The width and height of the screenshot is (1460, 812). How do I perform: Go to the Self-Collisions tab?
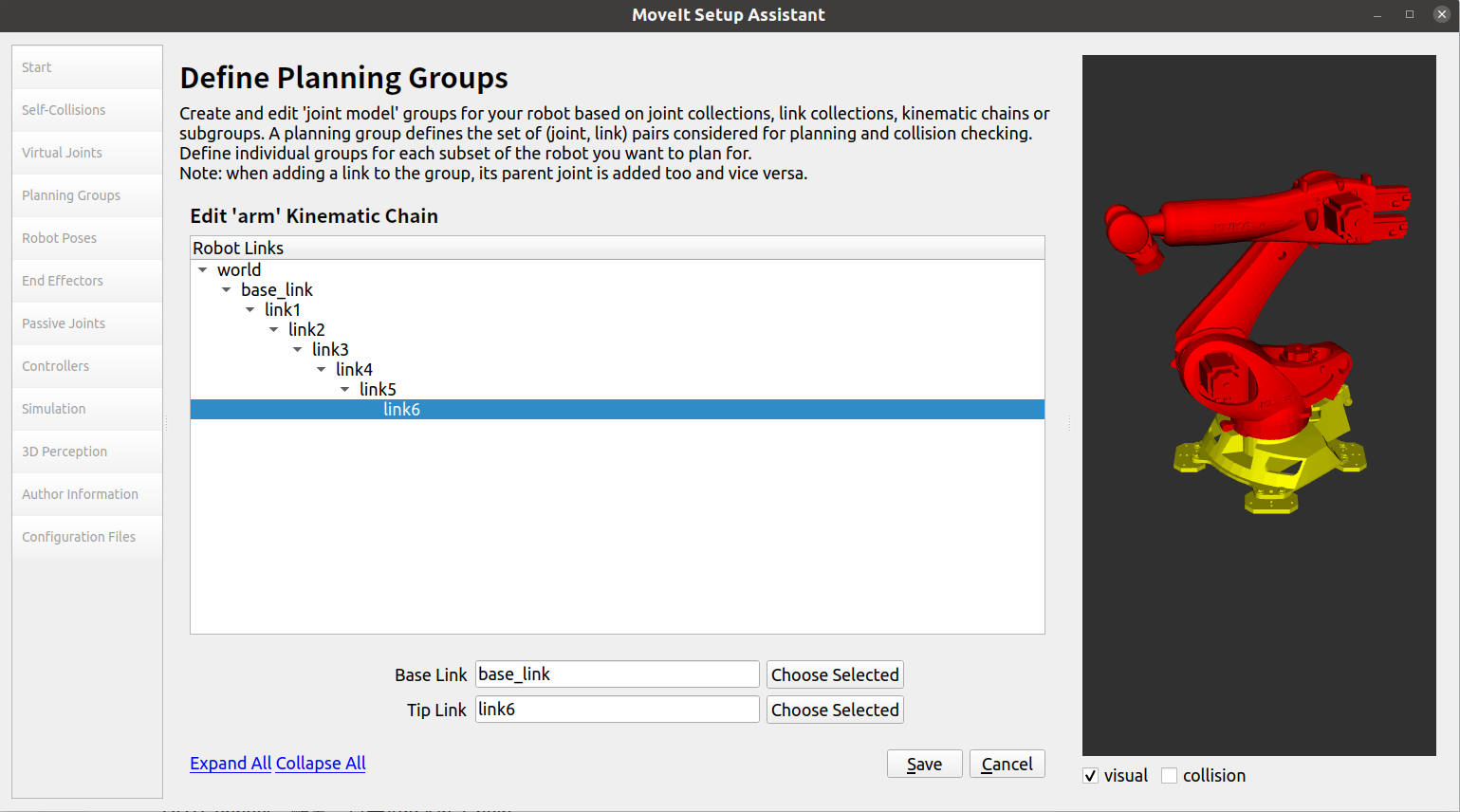tap(86, 110)
